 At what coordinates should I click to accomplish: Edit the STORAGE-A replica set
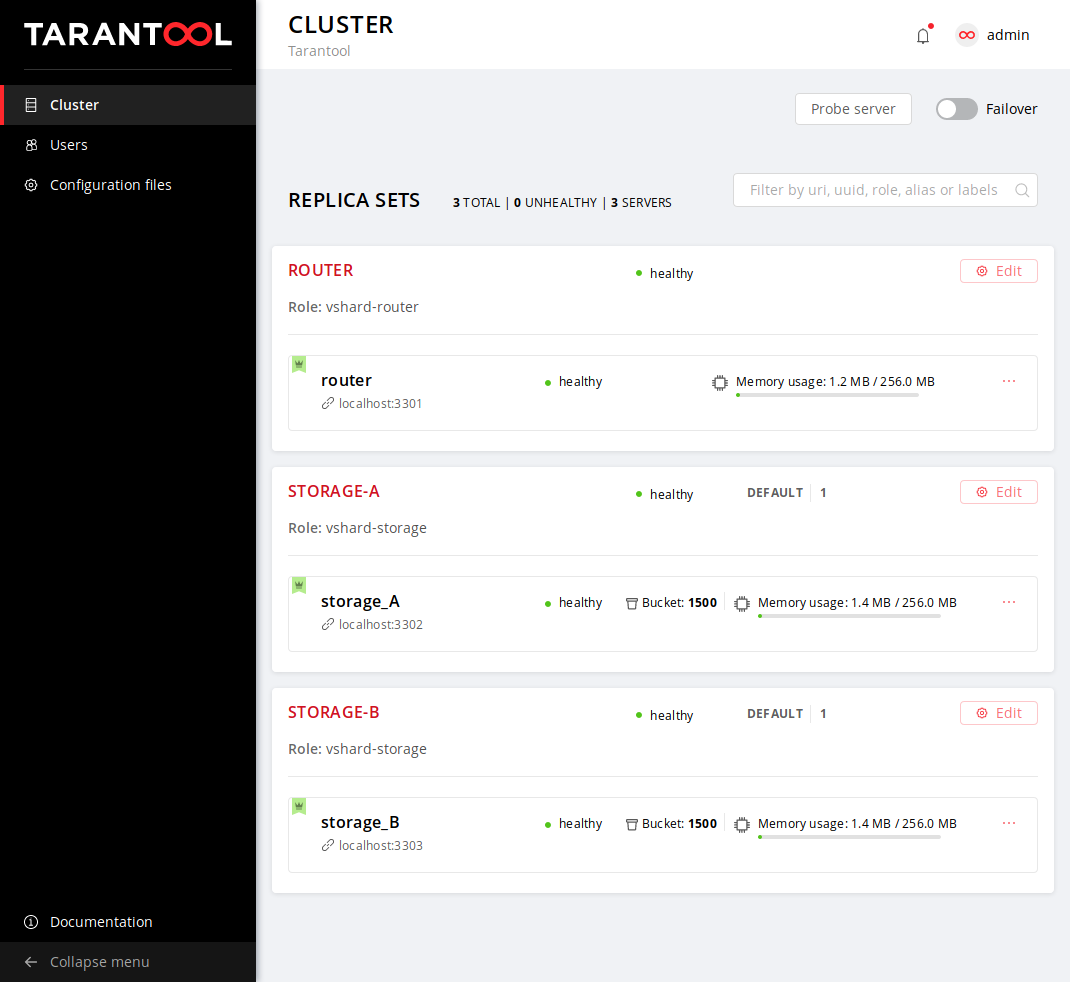point(998,492)
